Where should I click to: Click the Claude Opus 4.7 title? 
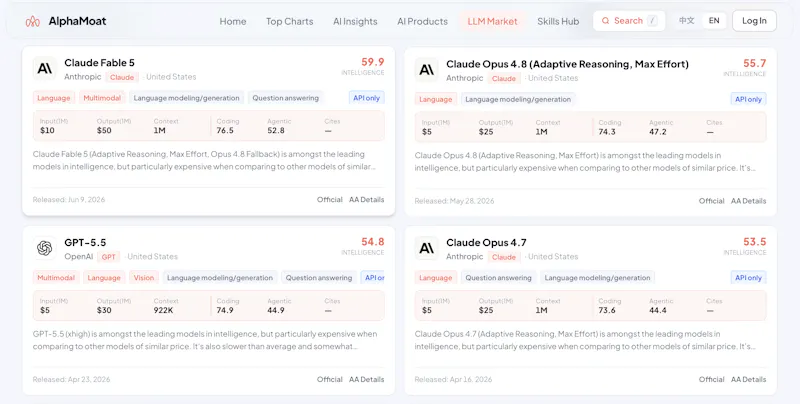486,243
